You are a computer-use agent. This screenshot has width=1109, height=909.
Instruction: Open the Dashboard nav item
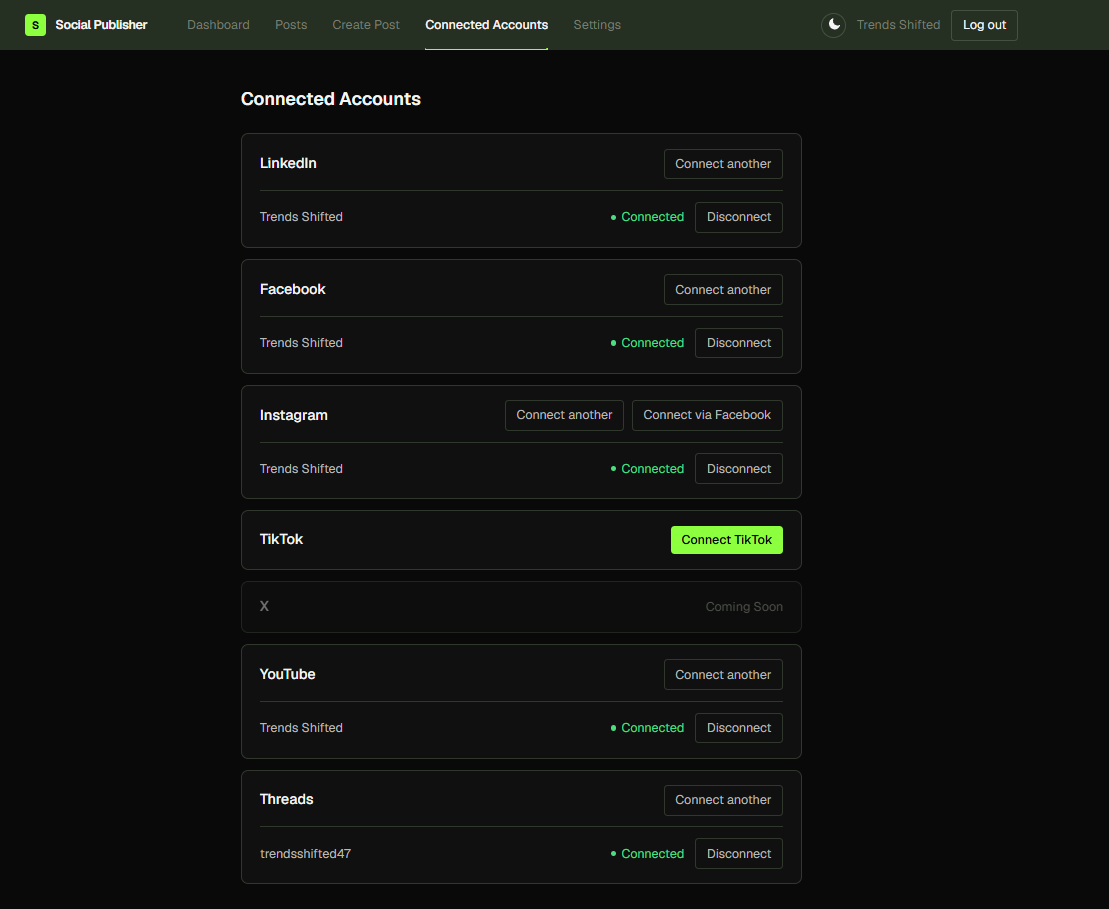(x=218, y=25)
